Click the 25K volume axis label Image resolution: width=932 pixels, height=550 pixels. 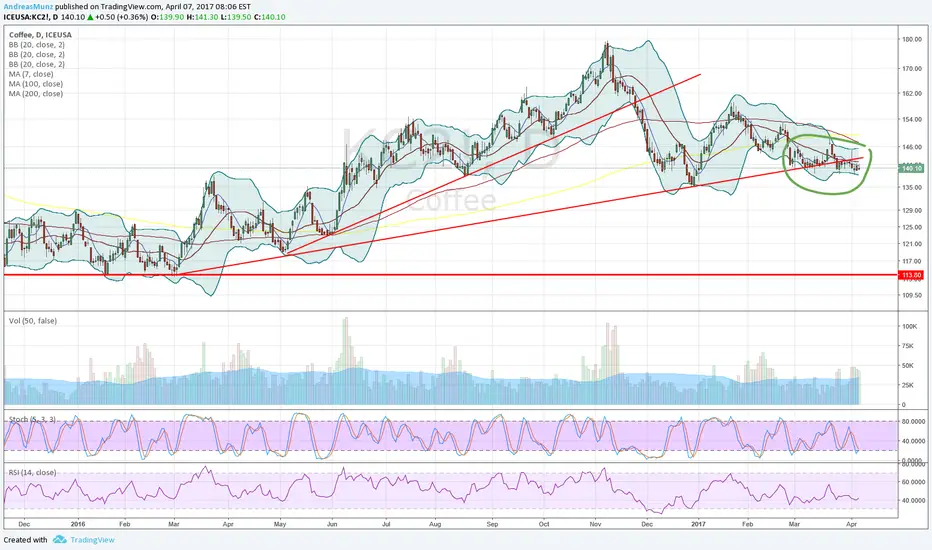pos(908,385)
